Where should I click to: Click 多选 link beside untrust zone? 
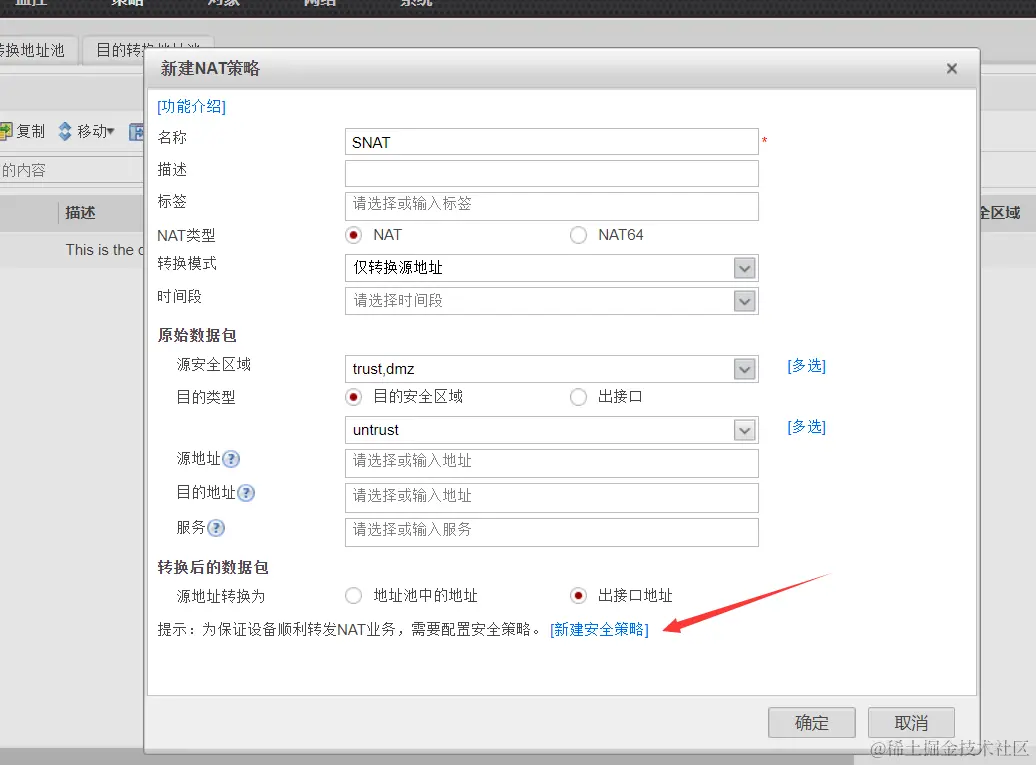click(806, 427)
